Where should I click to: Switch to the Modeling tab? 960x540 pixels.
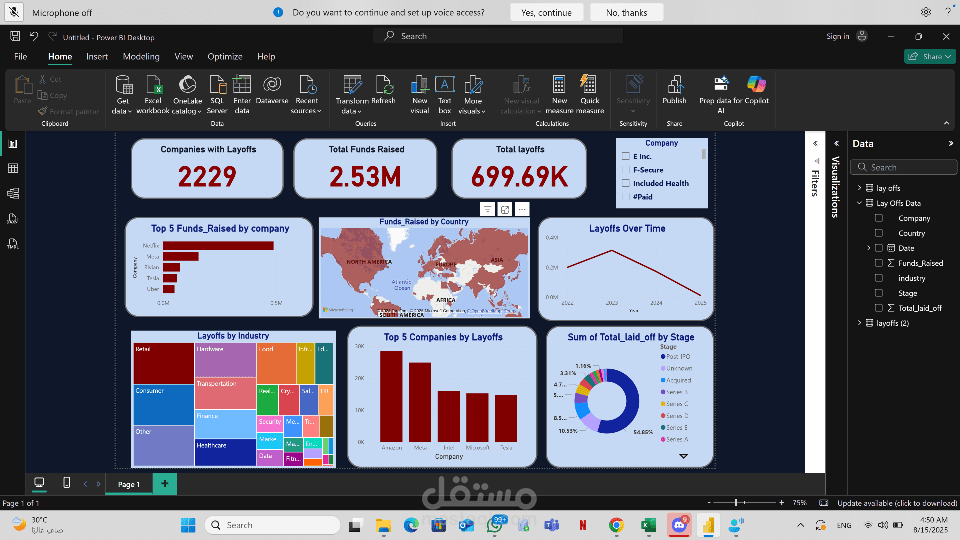coord(141,56)
